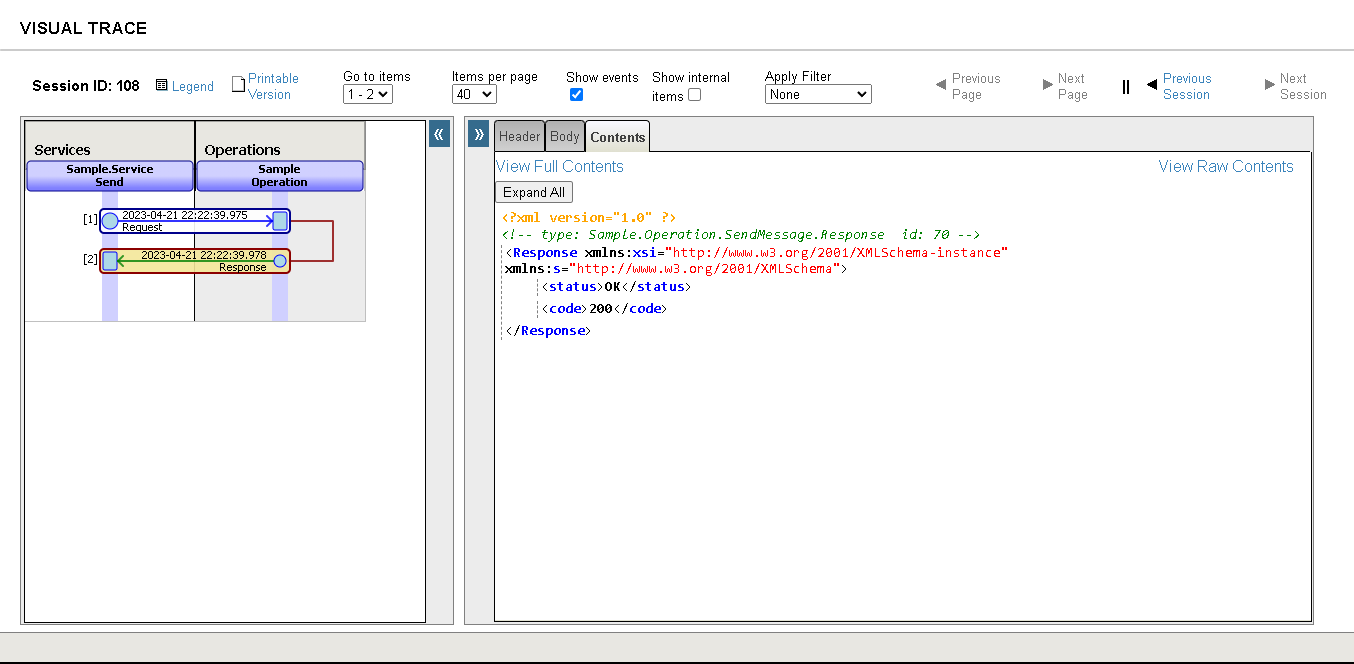Screen dimensions: 1354x664
Task: Click the Previous Session arrow icon
Action: click(1152, 85)
